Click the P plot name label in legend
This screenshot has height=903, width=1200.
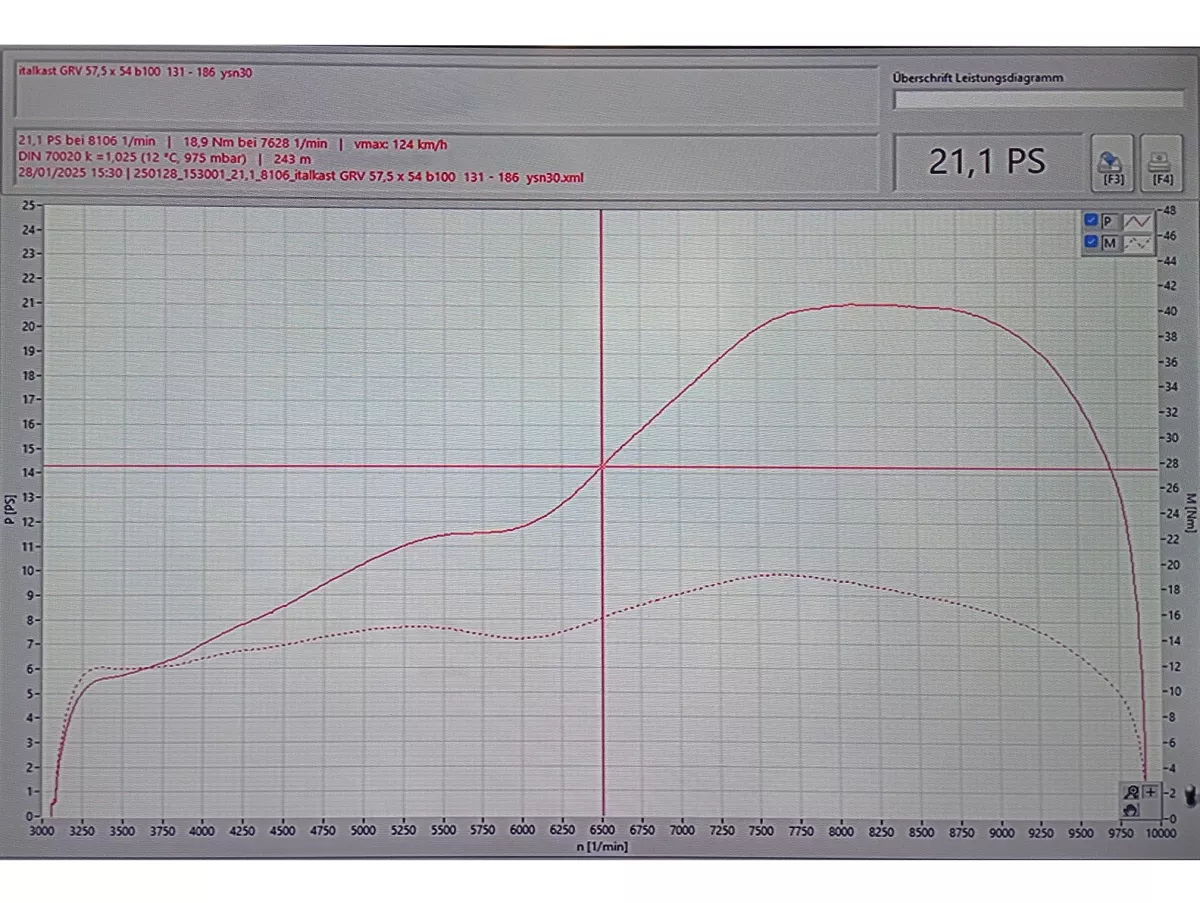click(1109, 221)
